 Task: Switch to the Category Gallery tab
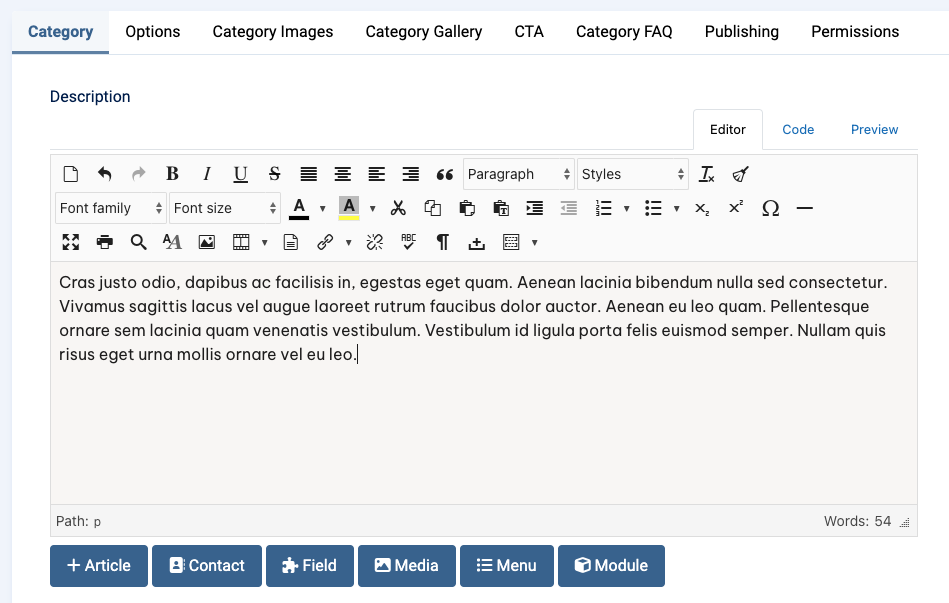(x=423, y=32)
